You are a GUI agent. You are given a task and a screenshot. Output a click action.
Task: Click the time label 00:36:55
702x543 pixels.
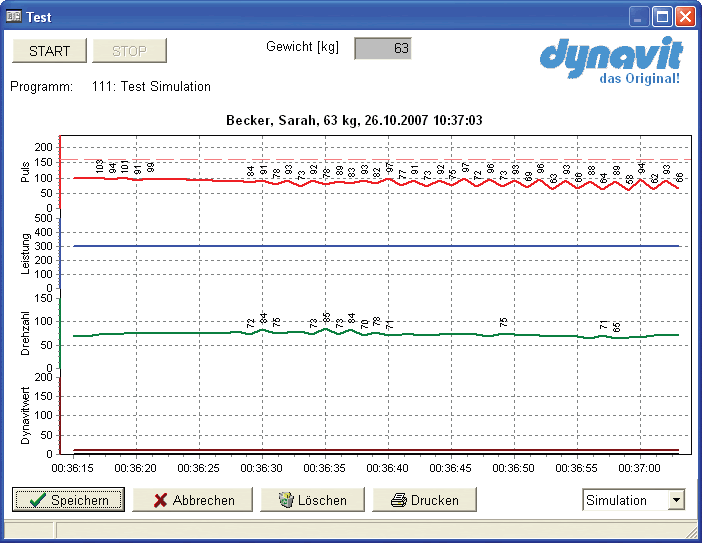point(577,468)
